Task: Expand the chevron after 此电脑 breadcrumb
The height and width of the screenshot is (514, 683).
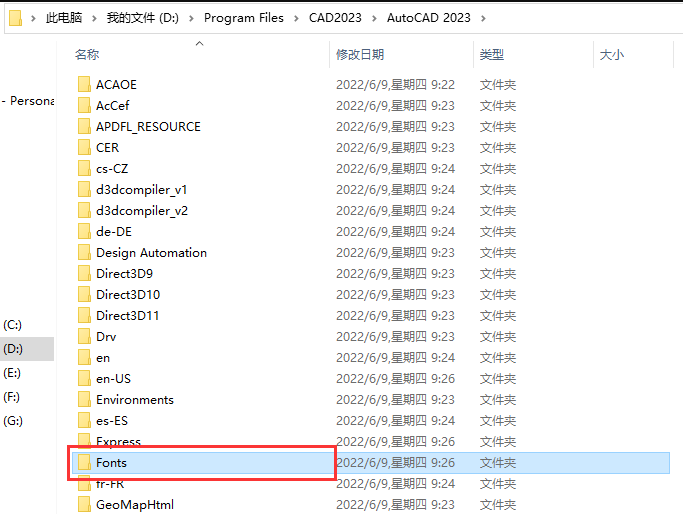Action: click(x=94, y=18)
